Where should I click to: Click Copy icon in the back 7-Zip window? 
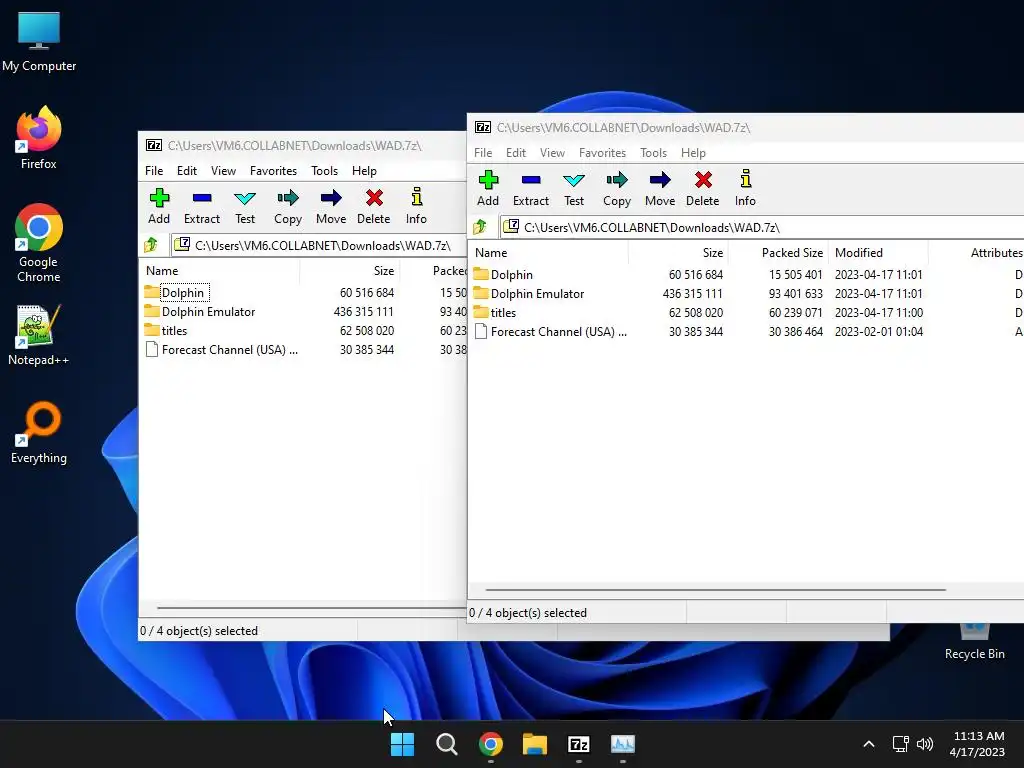287,198
